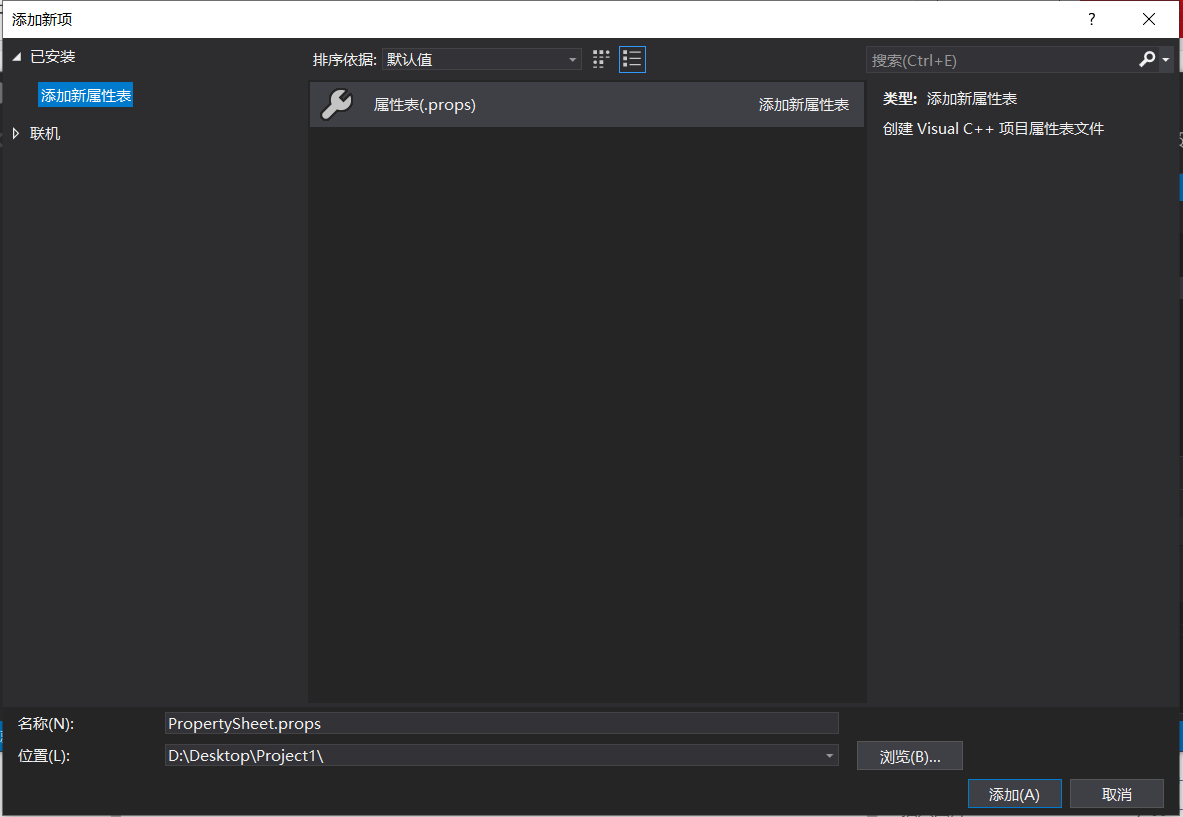Close the 添加新项 dialog

[1148, 19]
